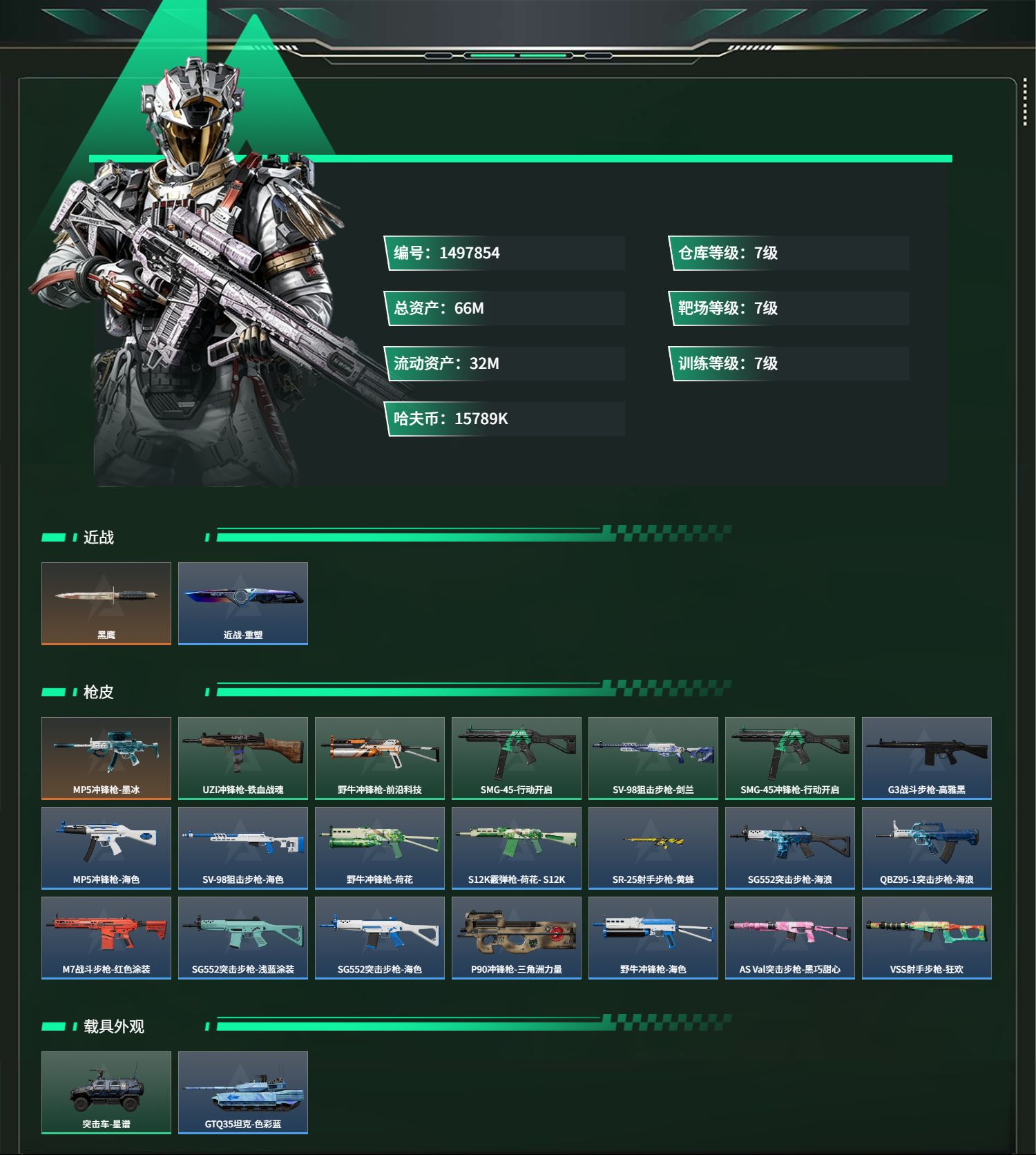The width and height of the screenshot is (1036, 1155).
Task: Select the MP5冲锋枪-海色 skin card
Action: 106,848
